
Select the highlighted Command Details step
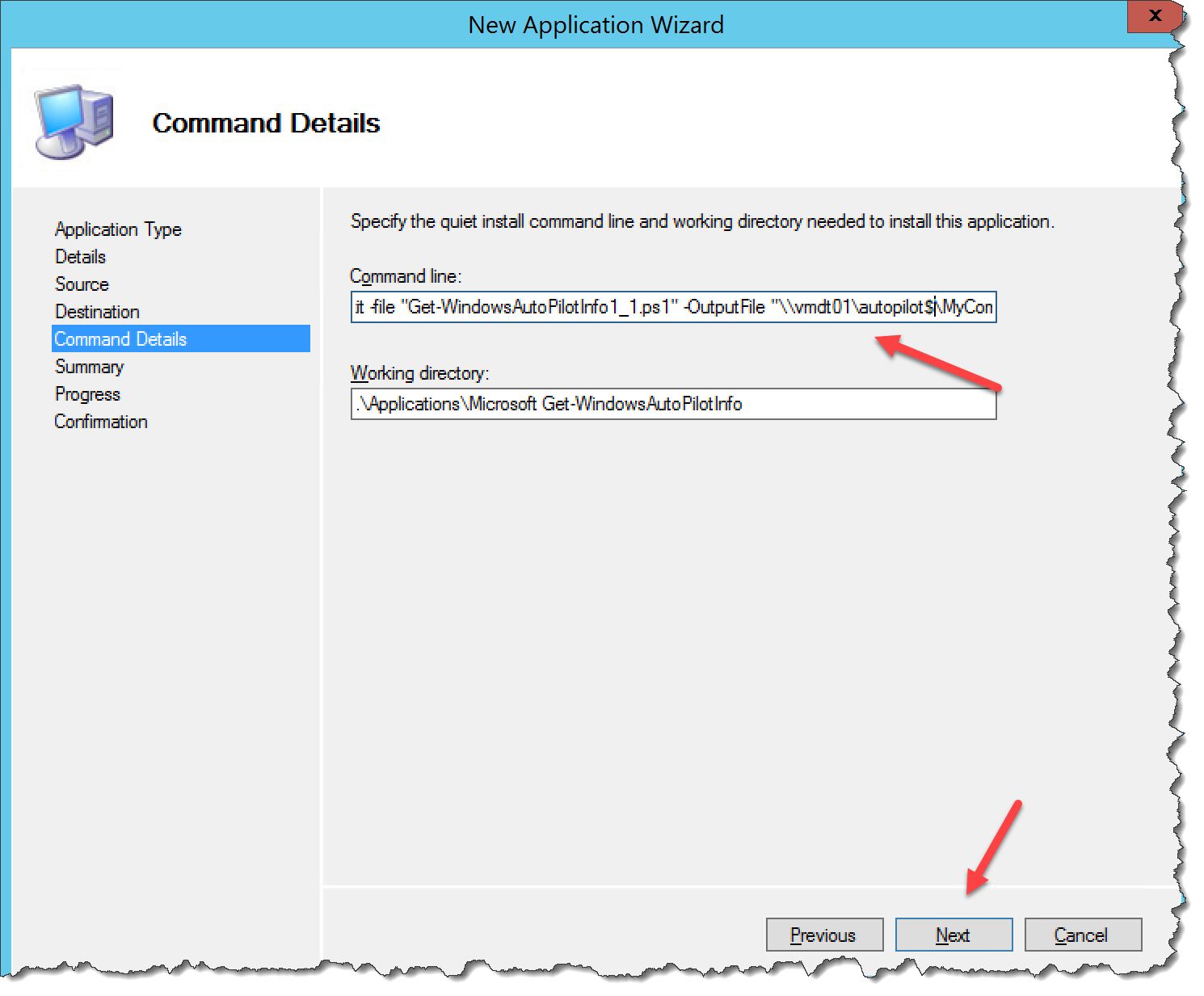pyautogui.click(x=120, y=339)
